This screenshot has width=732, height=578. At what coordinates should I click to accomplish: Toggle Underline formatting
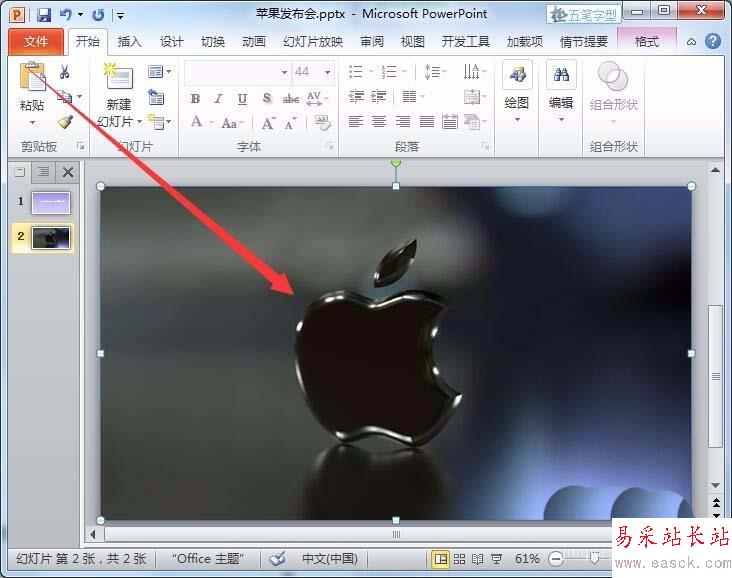tap(242, 99)
